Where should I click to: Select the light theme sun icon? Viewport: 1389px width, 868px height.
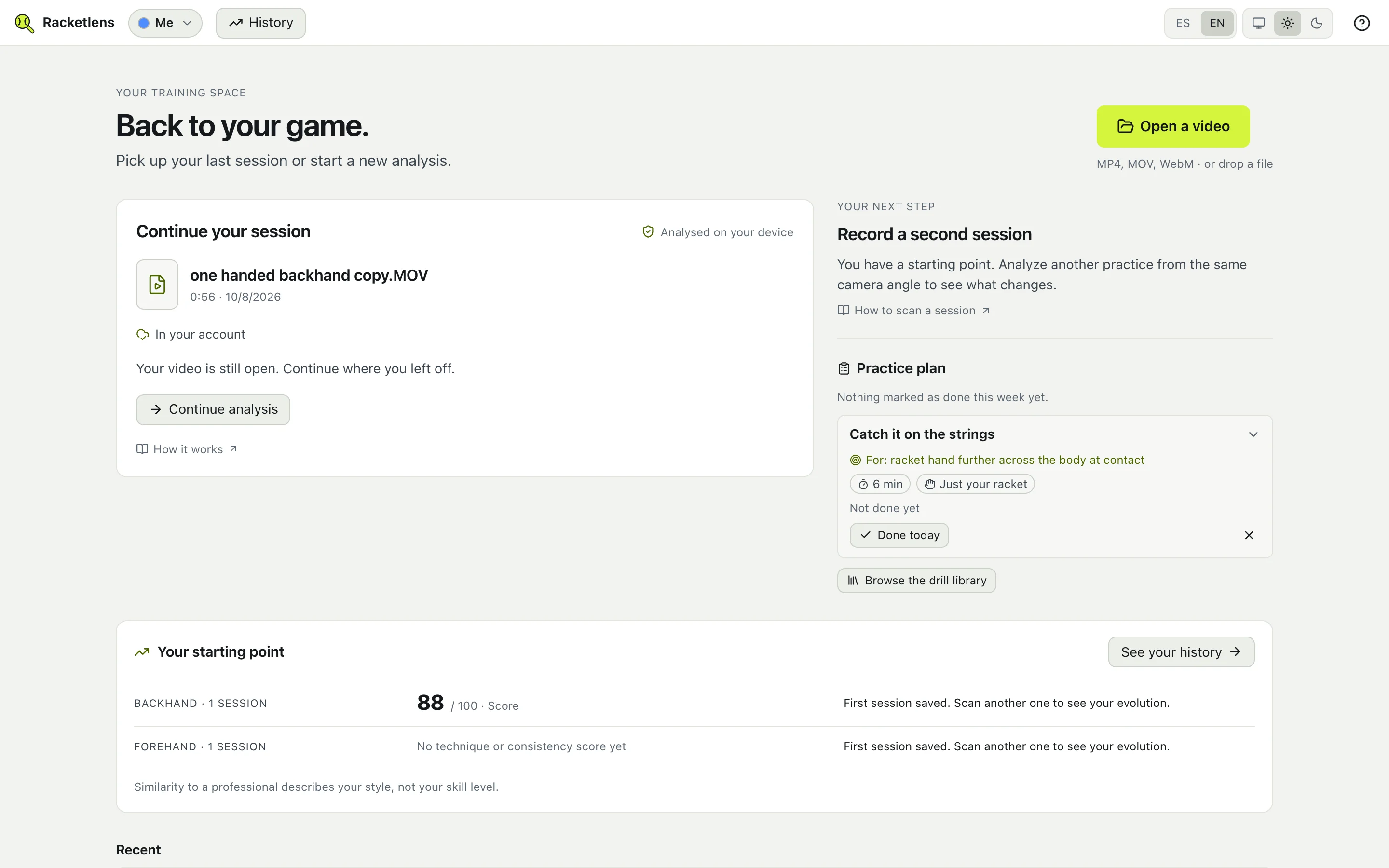click(x=1287, y=23)
